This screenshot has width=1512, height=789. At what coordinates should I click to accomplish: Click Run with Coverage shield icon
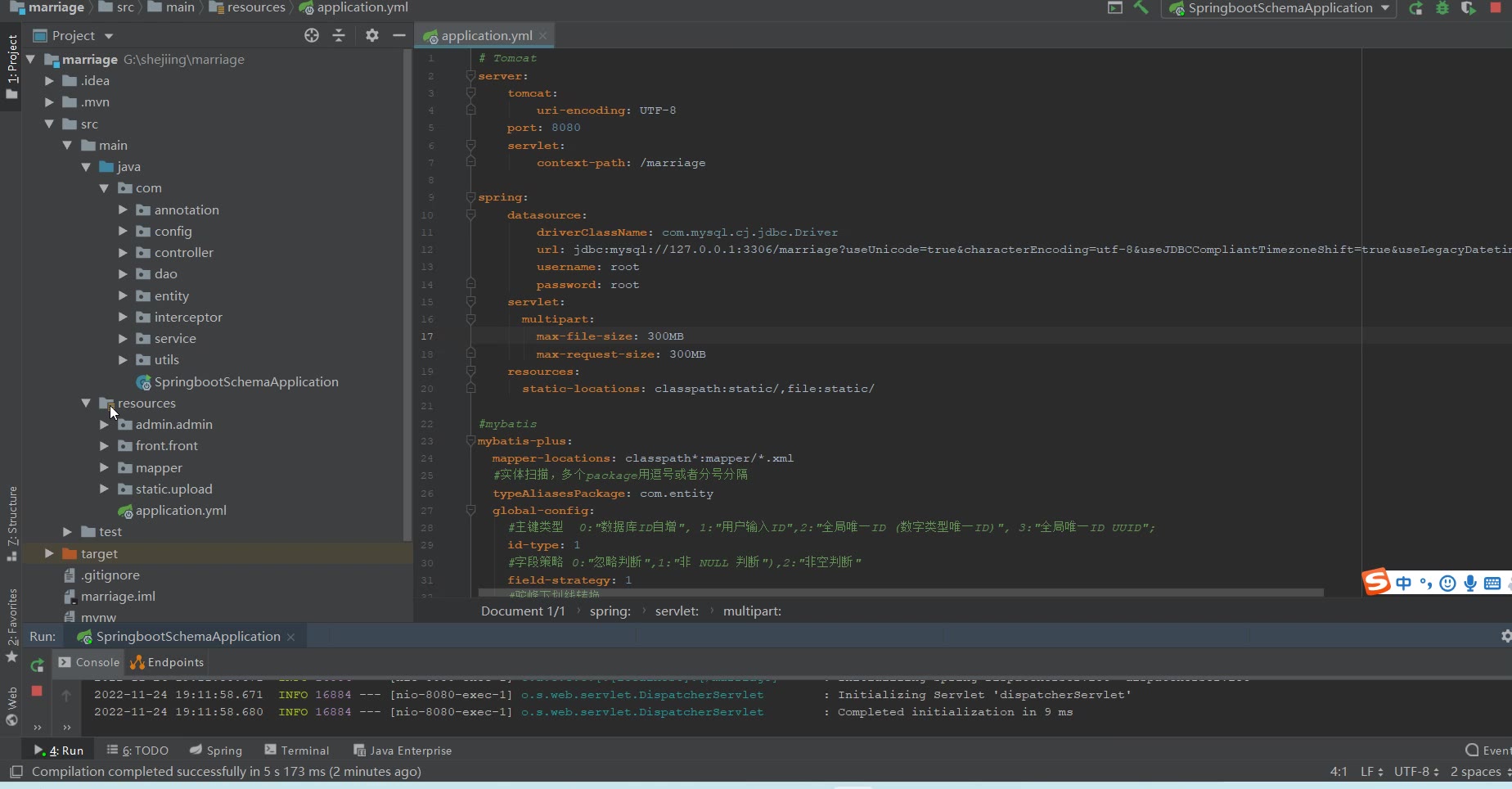tap(1469, 8)
